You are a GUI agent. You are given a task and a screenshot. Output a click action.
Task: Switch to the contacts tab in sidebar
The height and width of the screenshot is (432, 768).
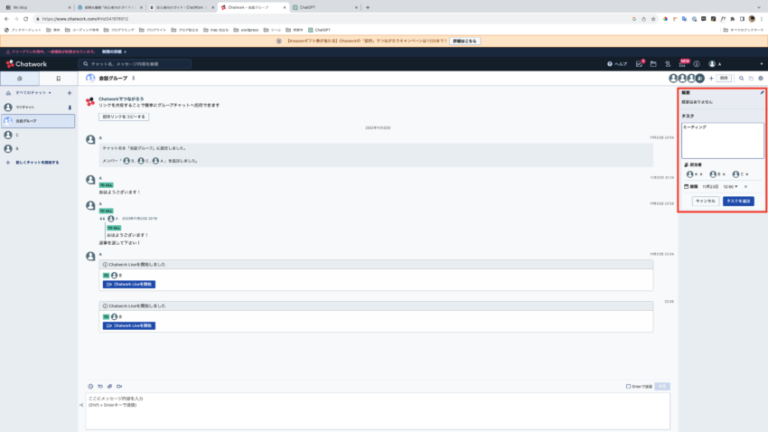(x=58, y=77)
